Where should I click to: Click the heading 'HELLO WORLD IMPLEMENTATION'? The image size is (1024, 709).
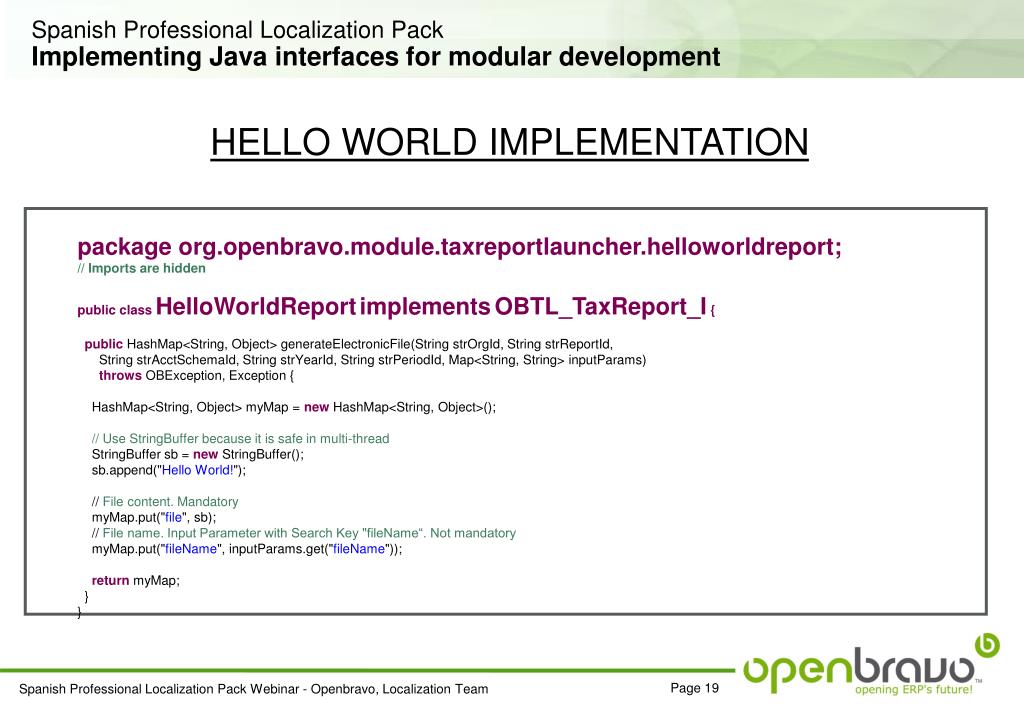coord(509,142)
